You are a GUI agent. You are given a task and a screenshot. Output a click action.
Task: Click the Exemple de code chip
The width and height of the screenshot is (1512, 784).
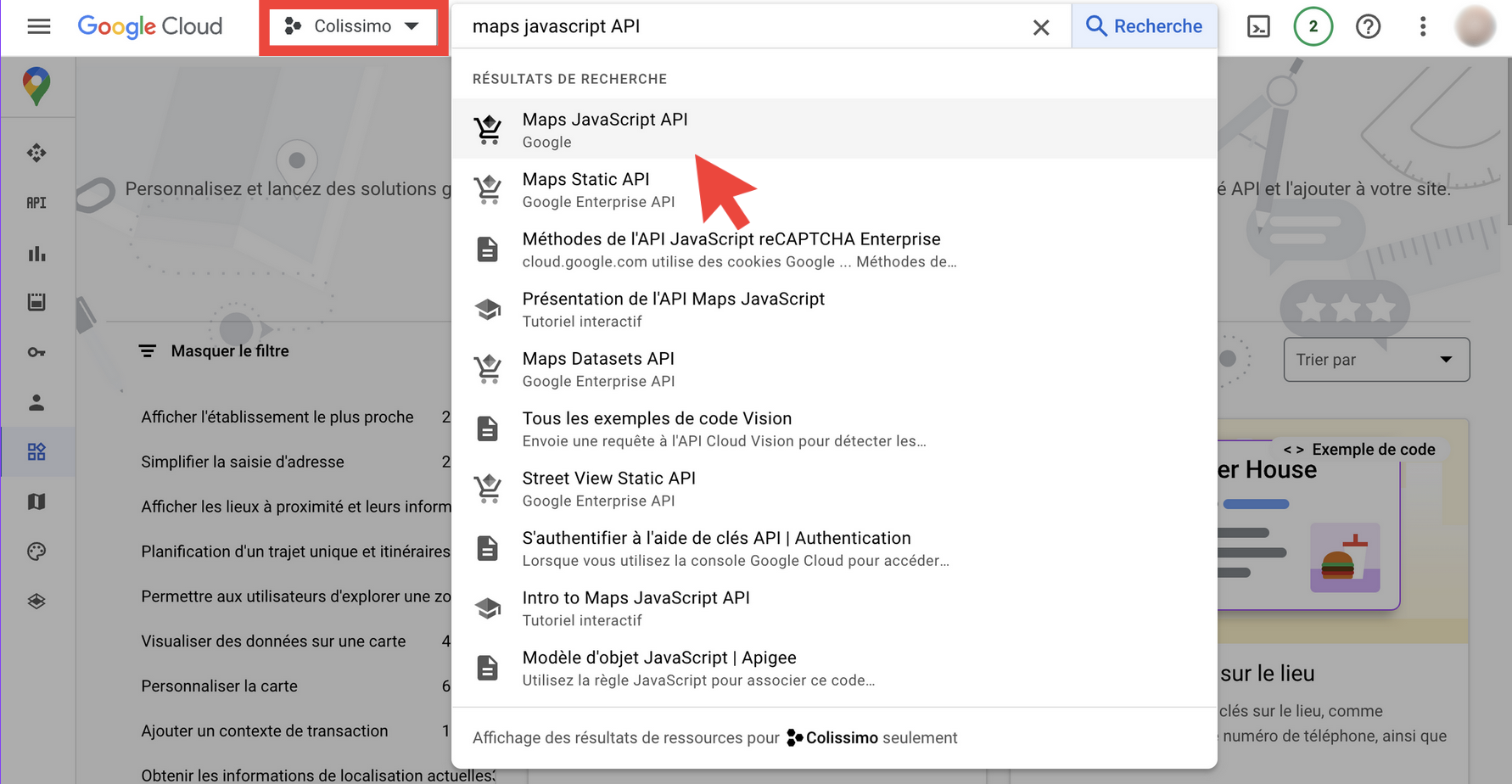coord(1358,450)
